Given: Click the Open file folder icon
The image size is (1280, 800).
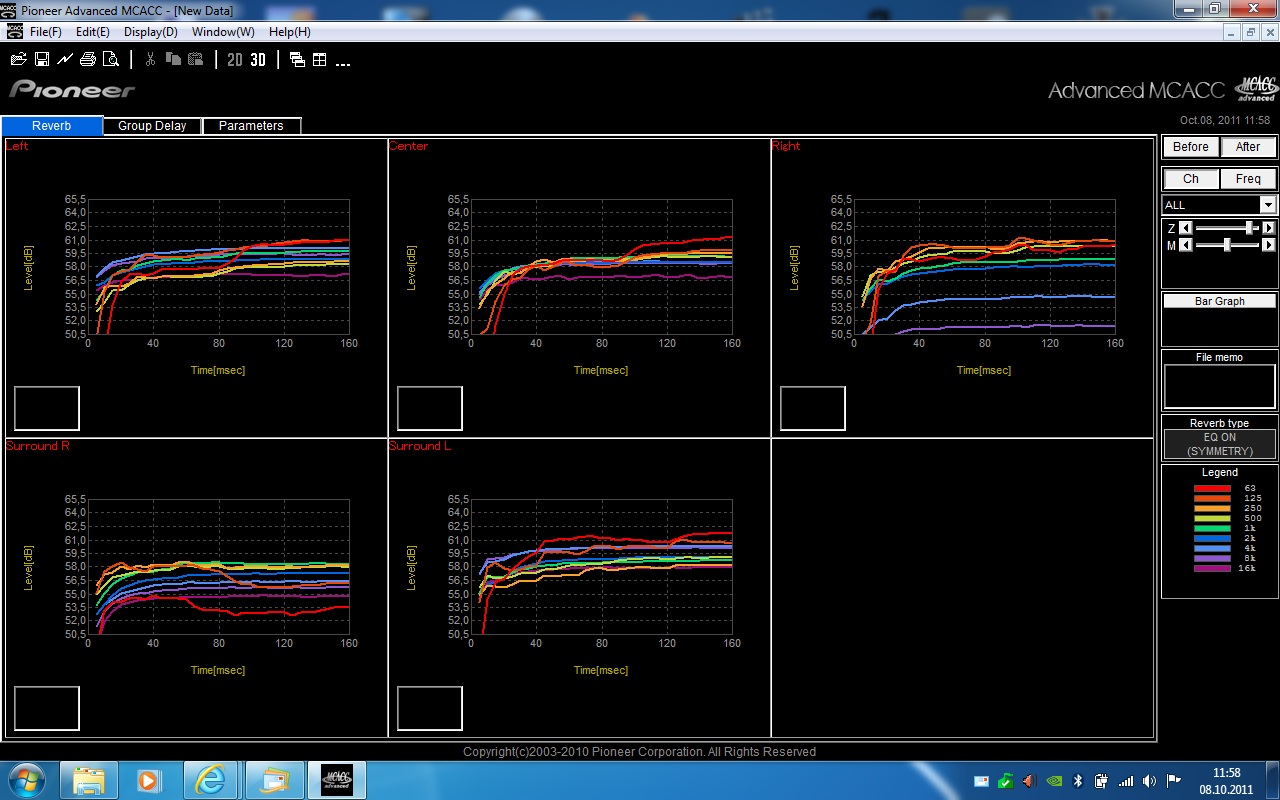Looking at the screenshot, I should tap(18, 60).
